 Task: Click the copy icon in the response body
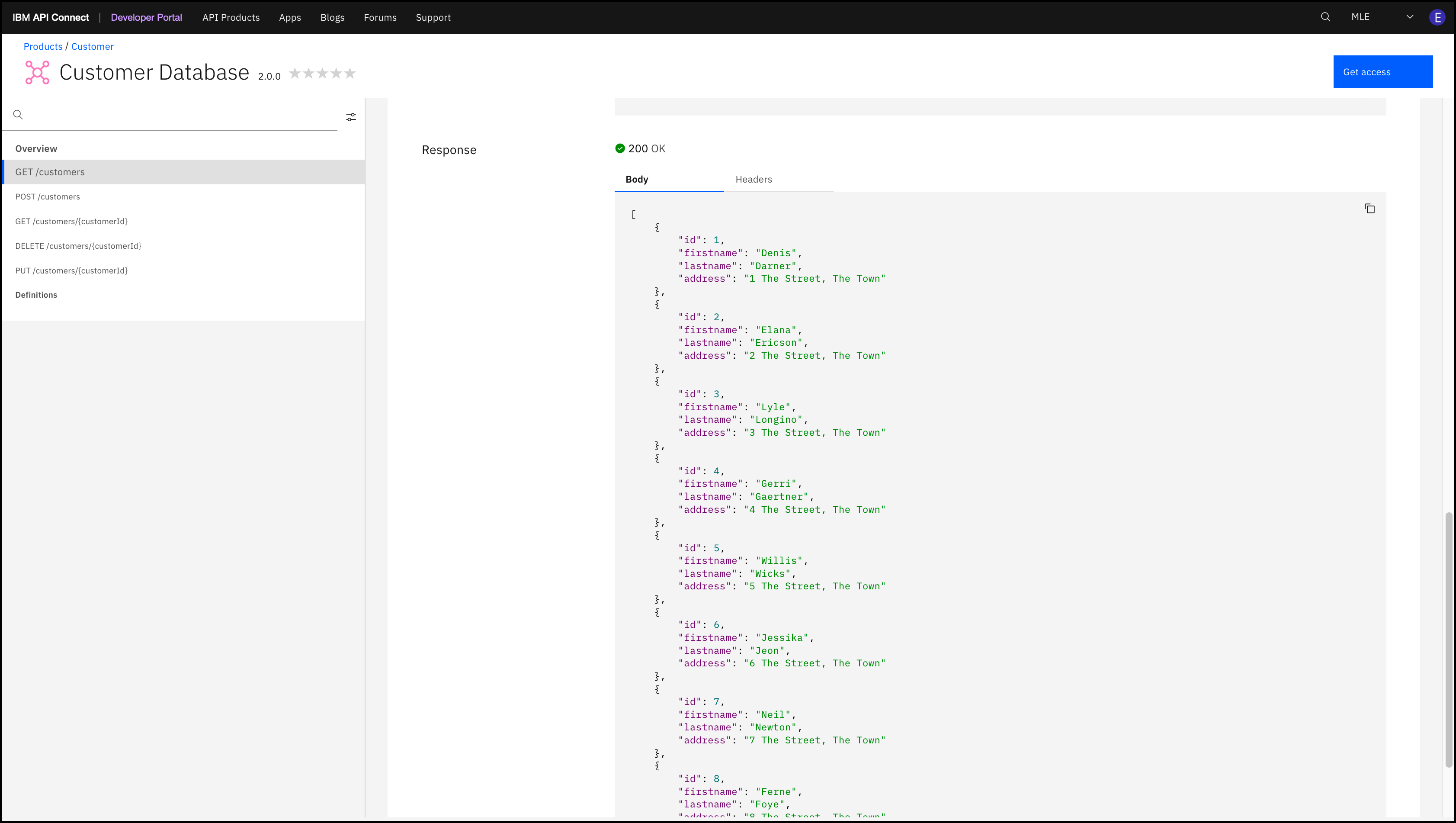click(1370, 208)
